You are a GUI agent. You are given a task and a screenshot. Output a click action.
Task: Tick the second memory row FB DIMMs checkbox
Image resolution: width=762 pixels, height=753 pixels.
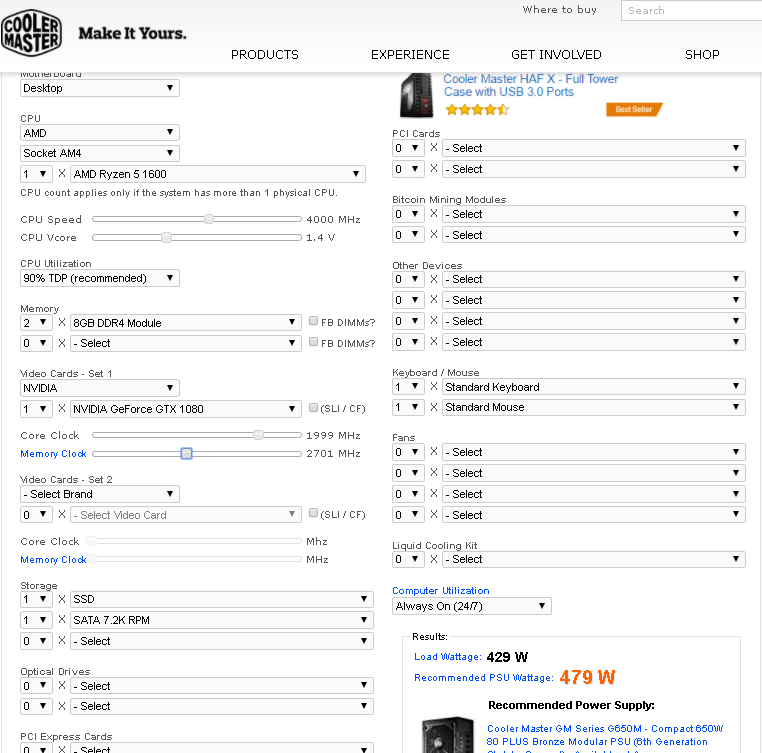(x=313, y=342)
